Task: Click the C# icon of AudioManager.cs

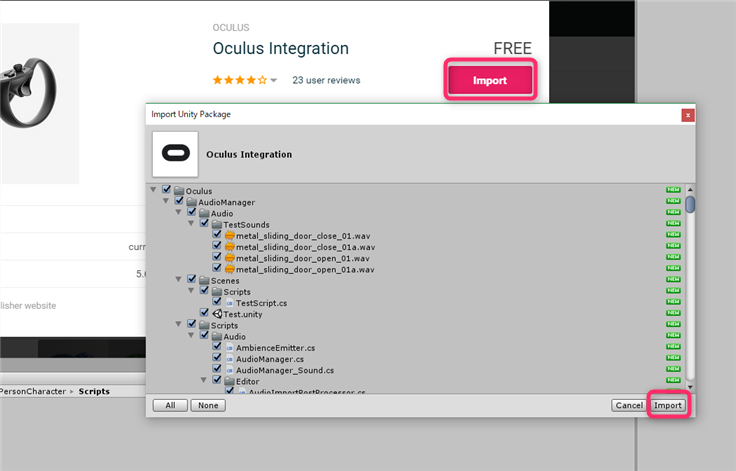Action: point(230,359)
